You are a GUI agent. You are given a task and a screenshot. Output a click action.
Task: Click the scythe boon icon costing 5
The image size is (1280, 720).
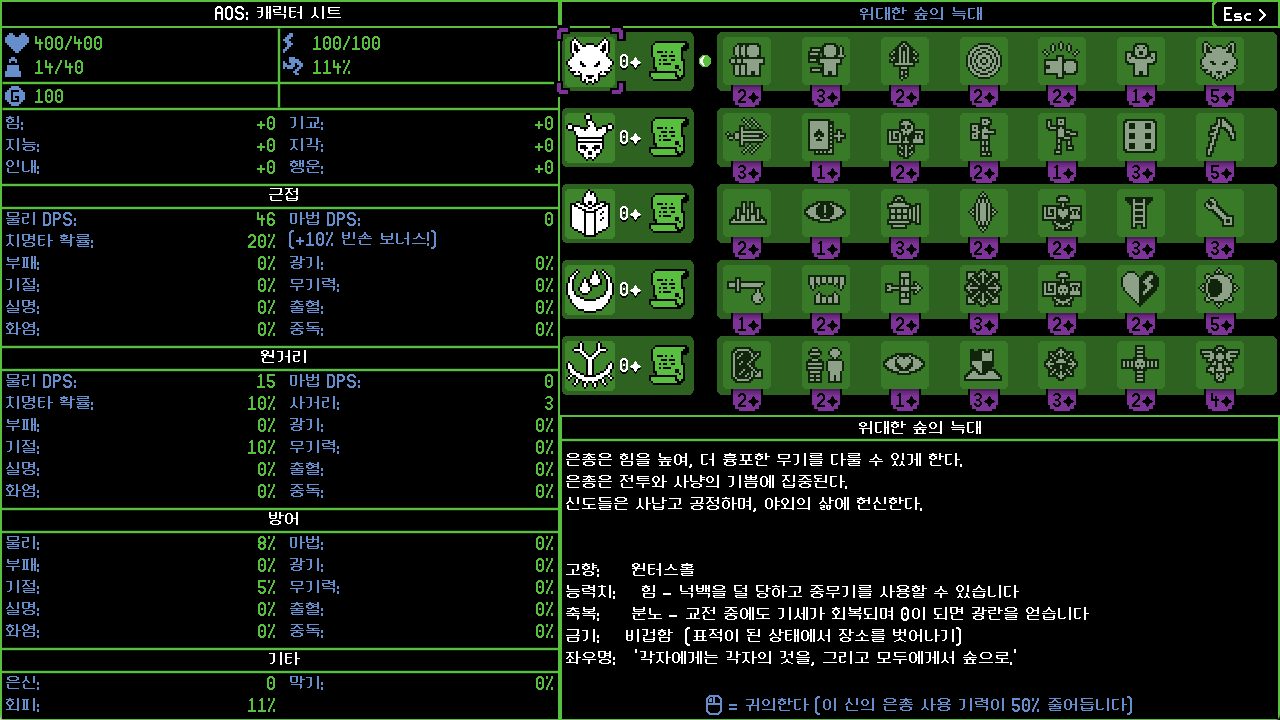[x=1221, y=137]
